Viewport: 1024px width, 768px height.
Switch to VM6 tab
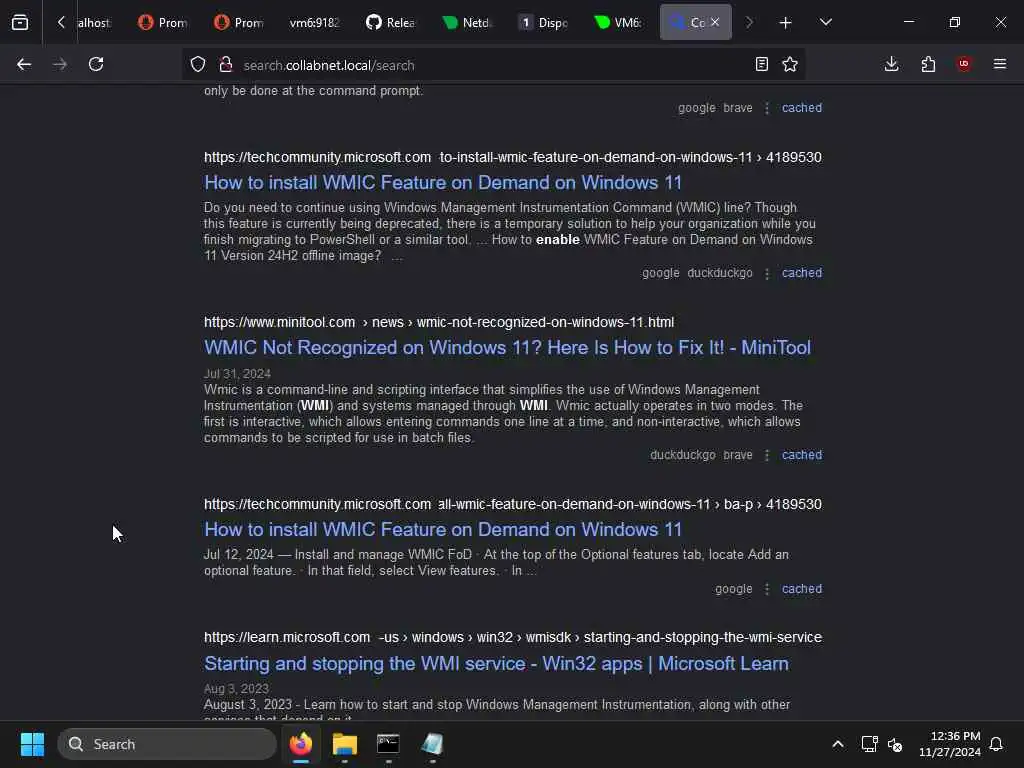click(x=618, y=23)
